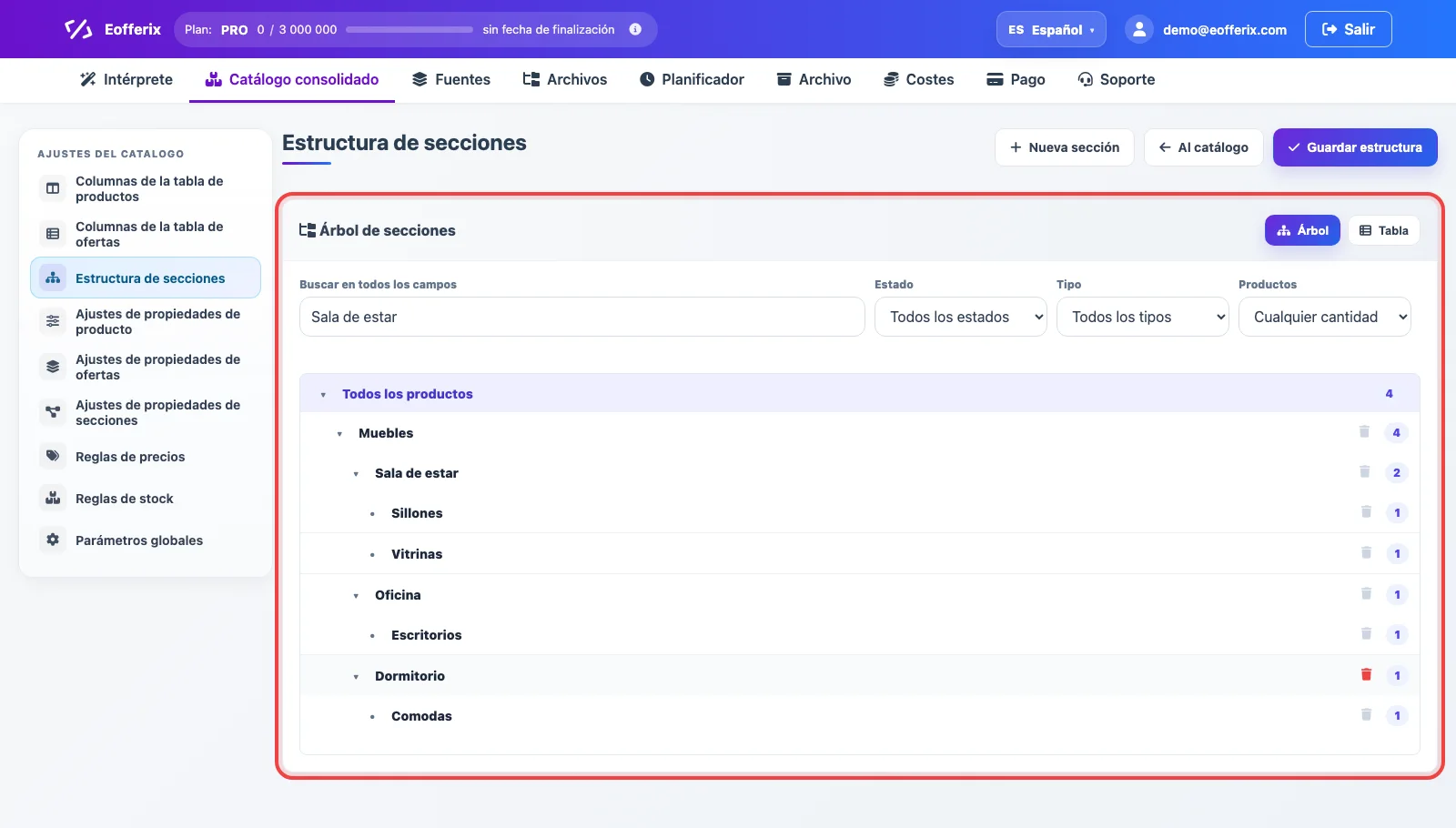Click the sliders icon for product properties
1456x828 pixels.
[x=53, y=321]
